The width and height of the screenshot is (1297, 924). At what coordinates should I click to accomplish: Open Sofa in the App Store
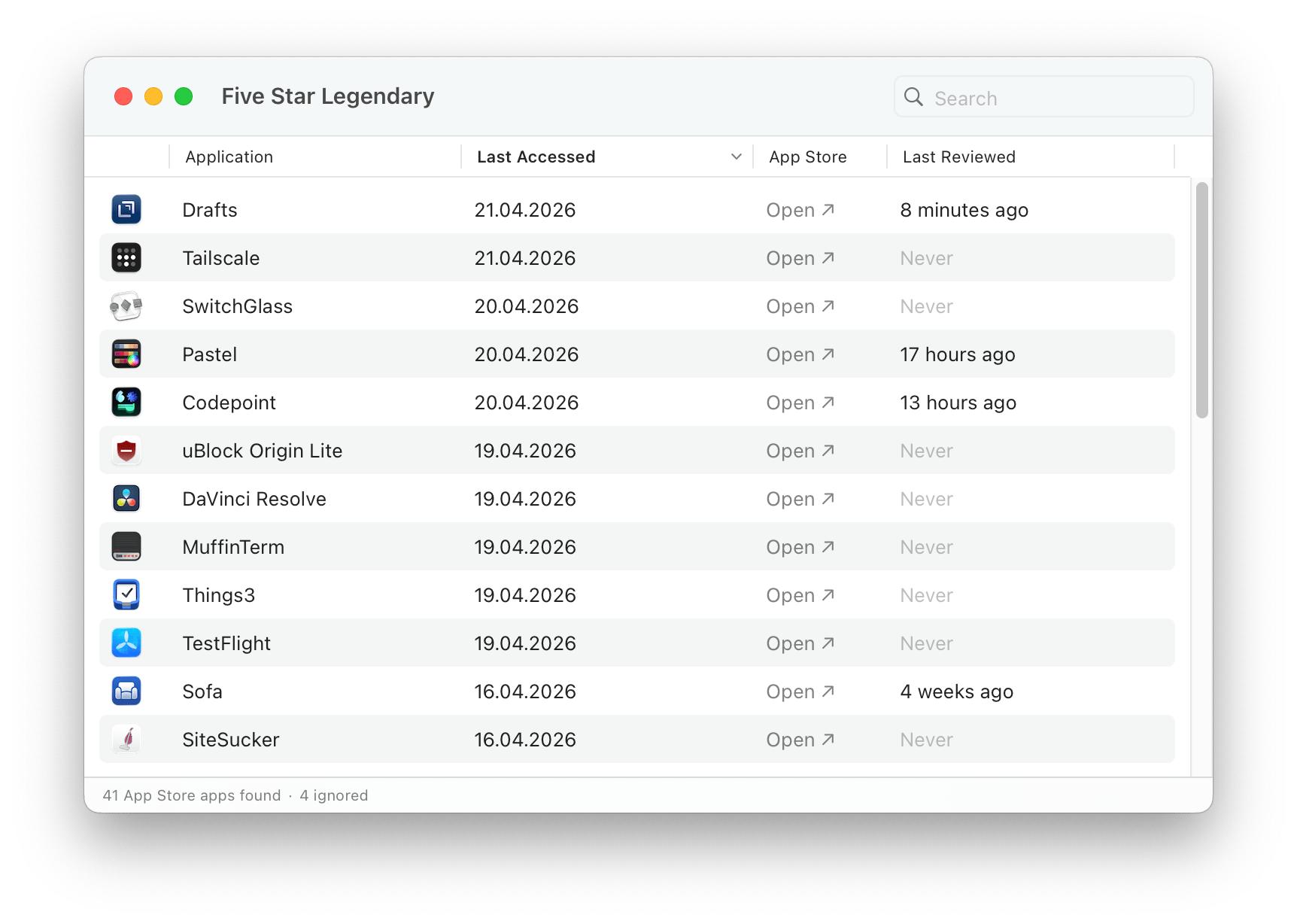[x=800, y=691]
